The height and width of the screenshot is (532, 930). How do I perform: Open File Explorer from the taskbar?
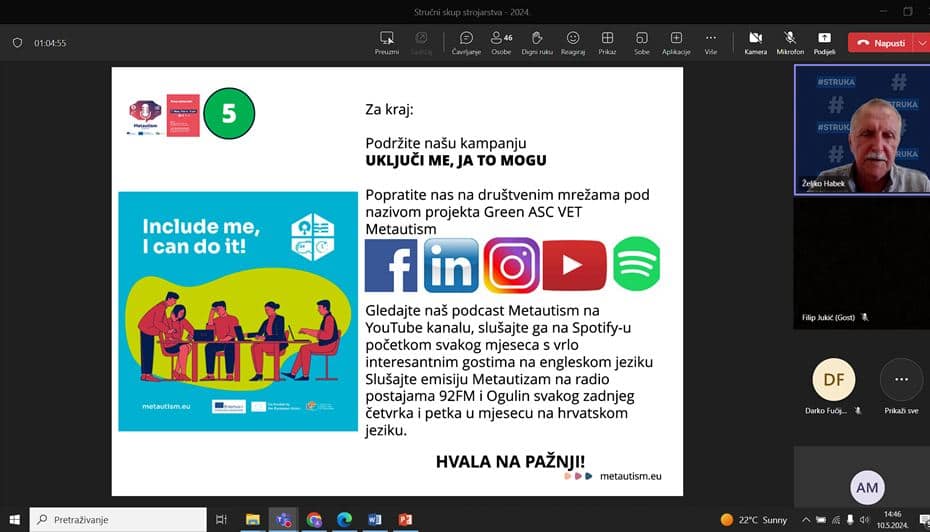[253, 520]
